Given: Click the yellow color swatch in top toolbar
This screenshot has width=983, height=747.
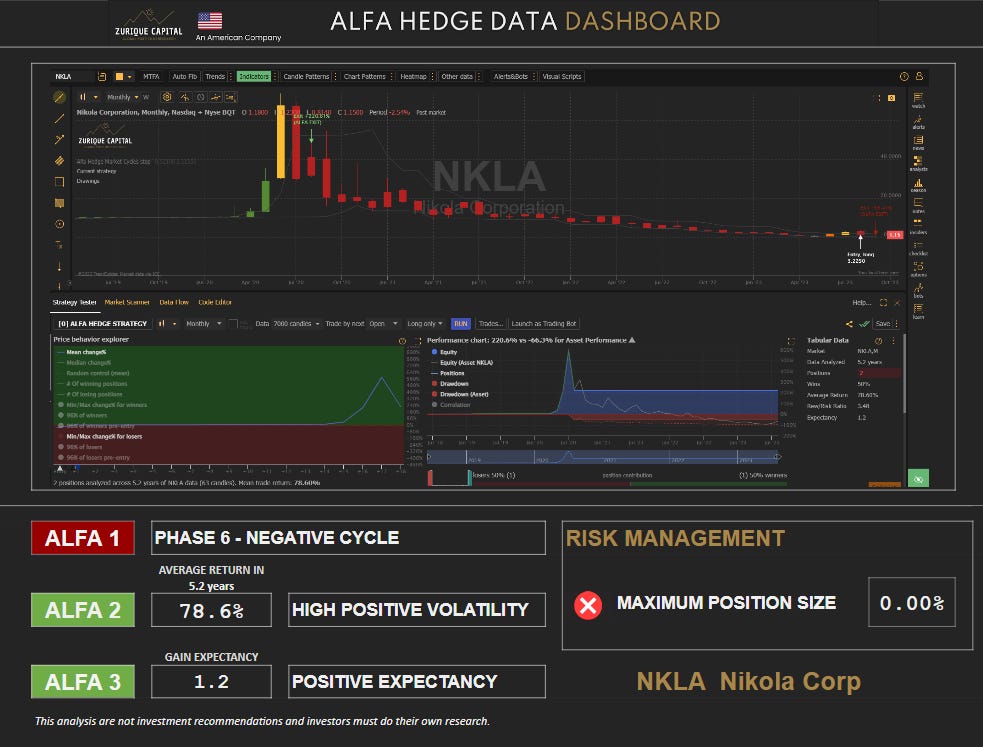Looking at the screenshot, I should pyautogui.click(x=119, y=76).
